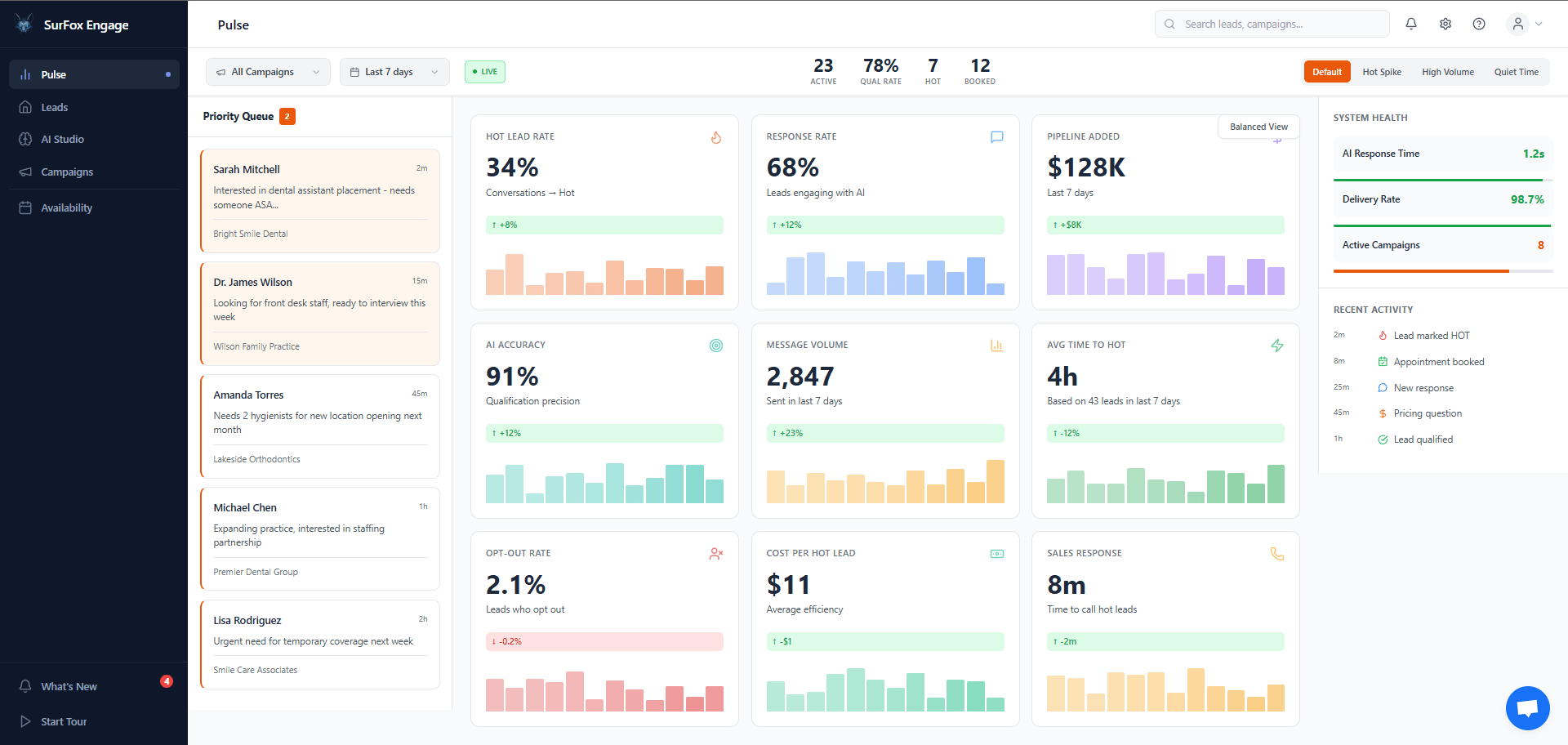
Task: Select the High Volume tab
Action: point(1447,71)
